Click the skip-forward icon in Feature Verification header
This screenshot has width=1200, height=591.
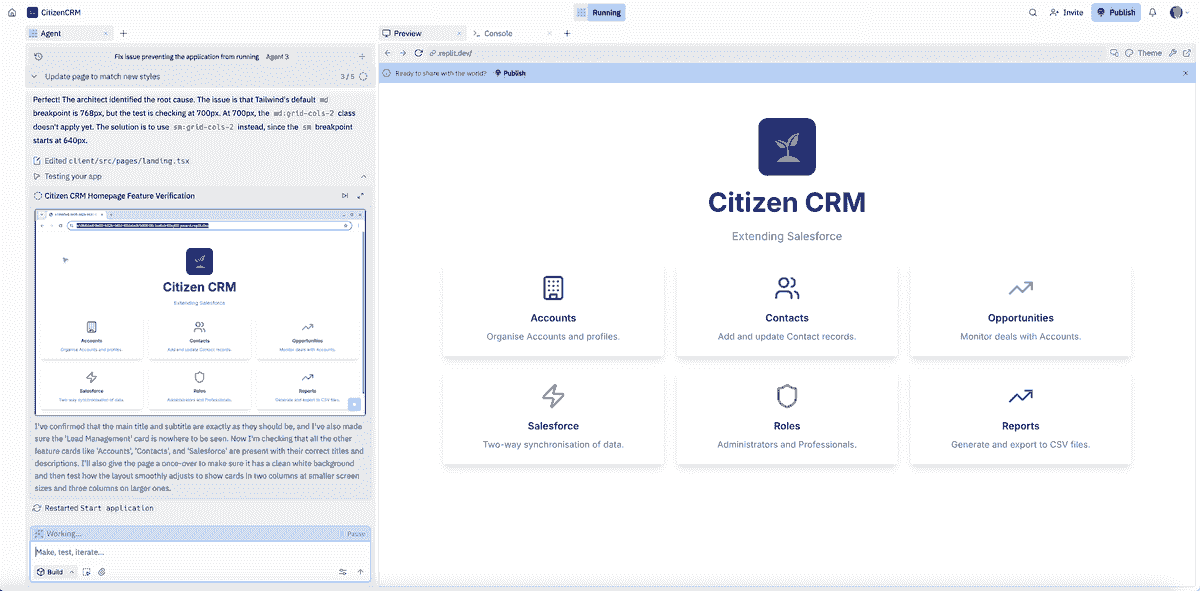(345, 196)
